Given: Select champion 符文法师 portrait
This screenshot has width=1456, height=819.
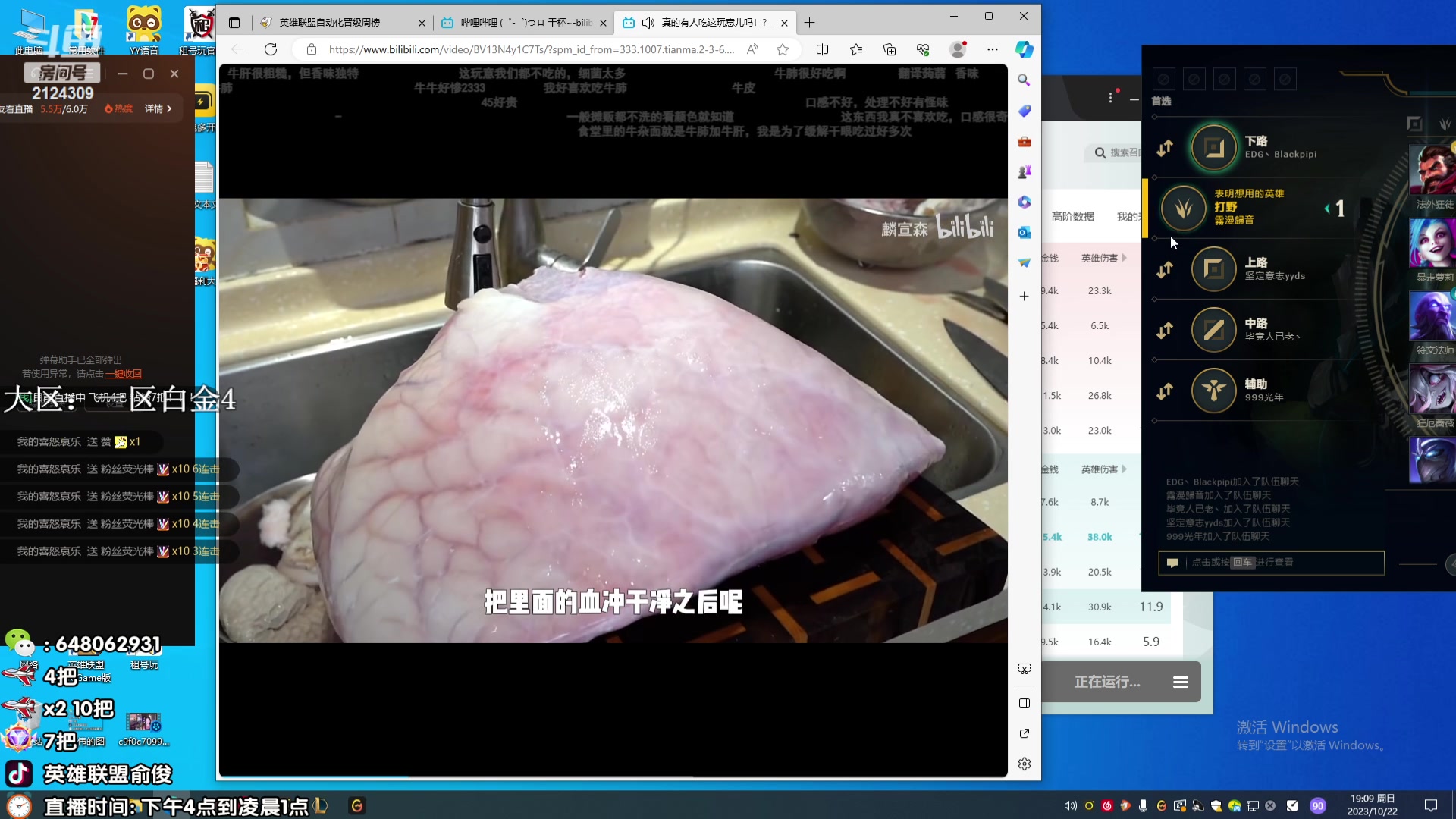Looking at the screenshot, I should pyautogui.click(x=1432, y=316).
